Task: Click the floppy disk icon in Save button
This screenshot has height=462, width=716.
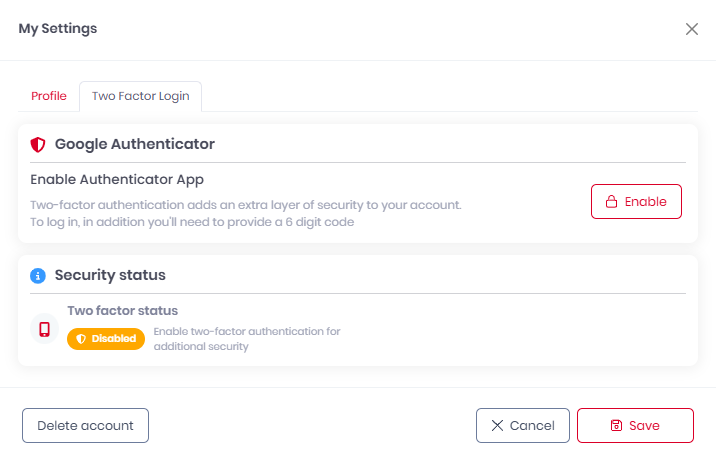Action: [x=617, y=425]
